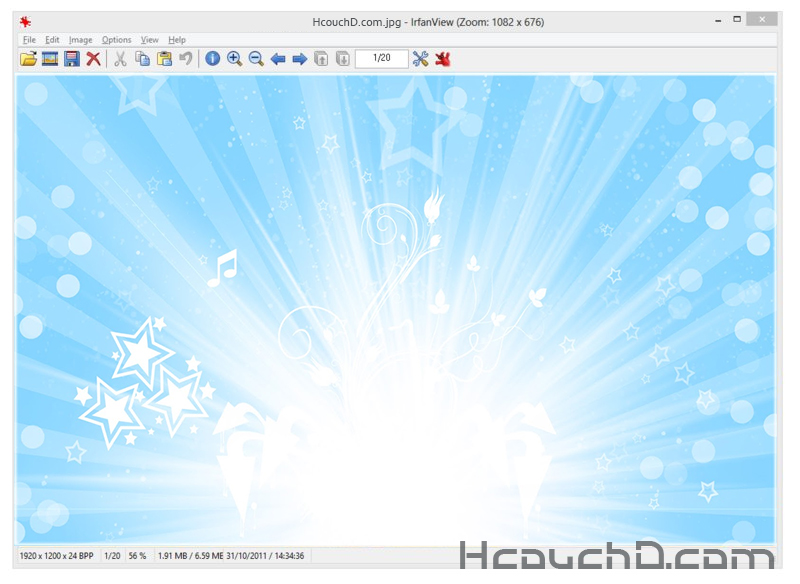Open settings with the wrench tools icon

(x=420, y=59)
